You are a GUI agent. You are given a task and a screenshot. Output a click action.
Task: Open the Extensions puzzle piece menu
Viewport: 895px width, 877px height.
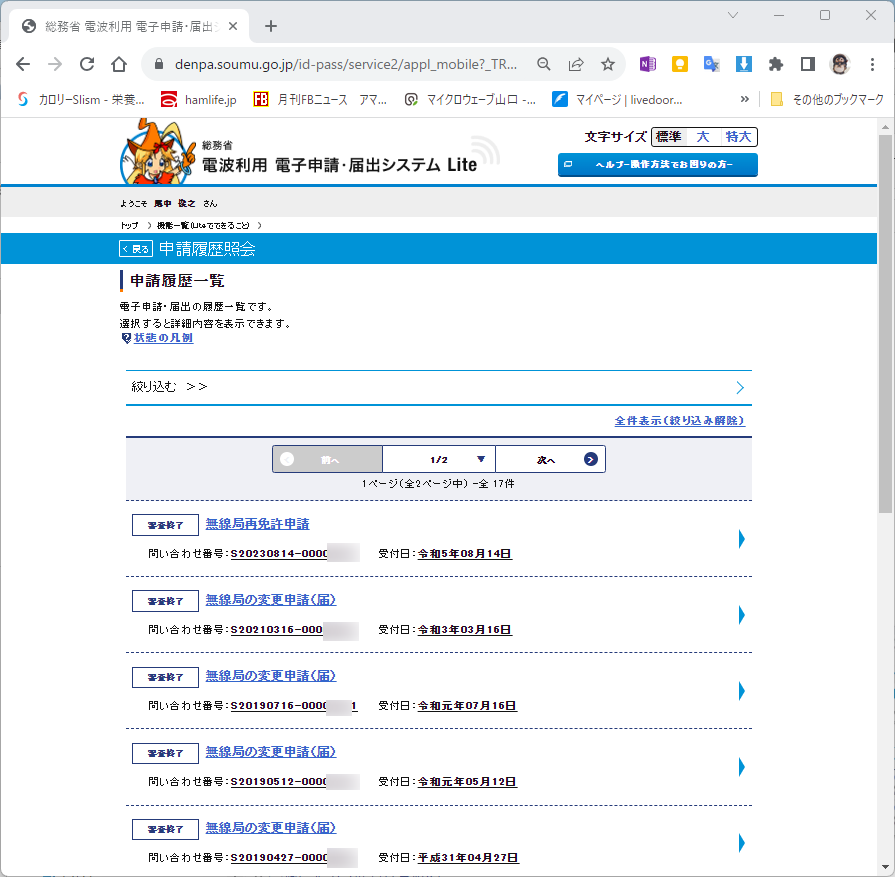(775, 64)
